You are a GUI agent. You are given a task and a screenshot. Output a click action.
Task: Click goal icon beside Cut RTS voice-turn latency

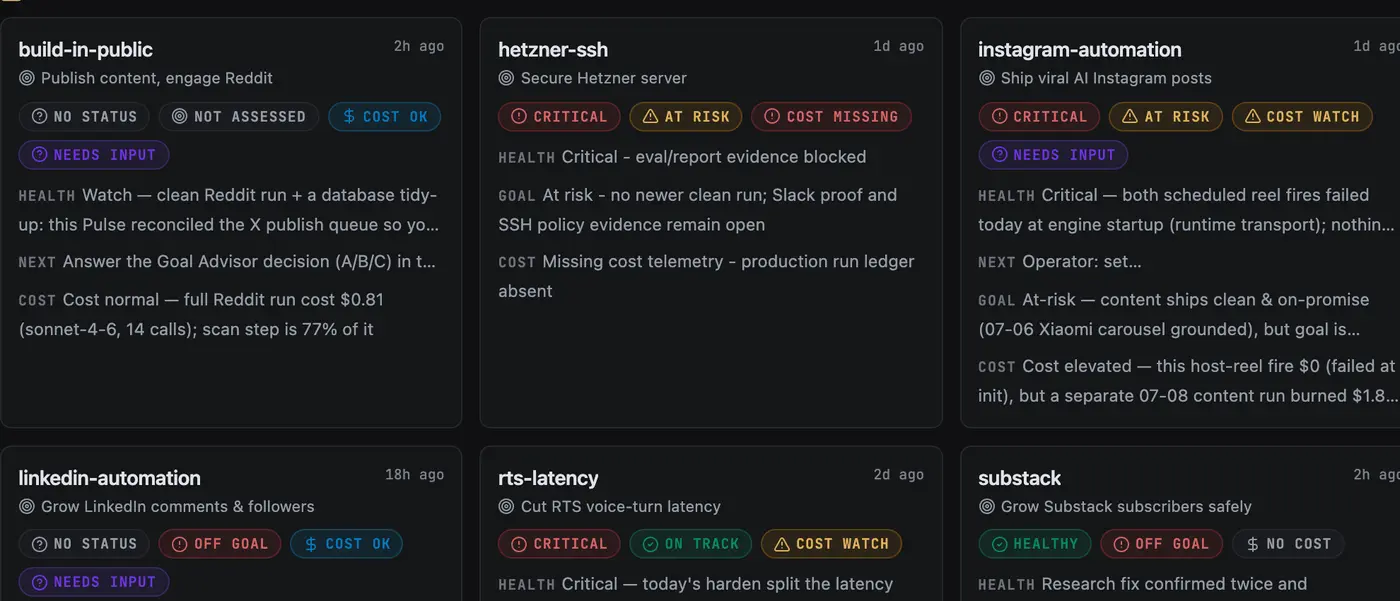click(x=506, y=506)
